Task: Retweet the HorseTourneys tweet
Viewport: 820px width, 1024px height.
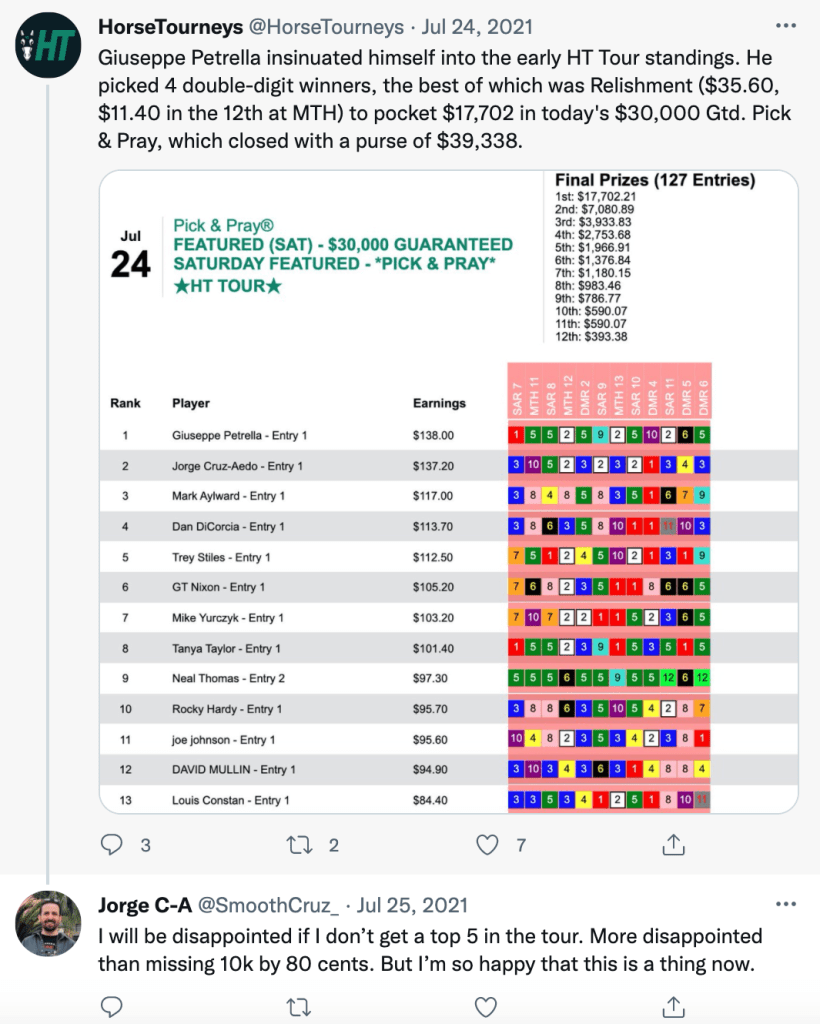Action: 300,845
